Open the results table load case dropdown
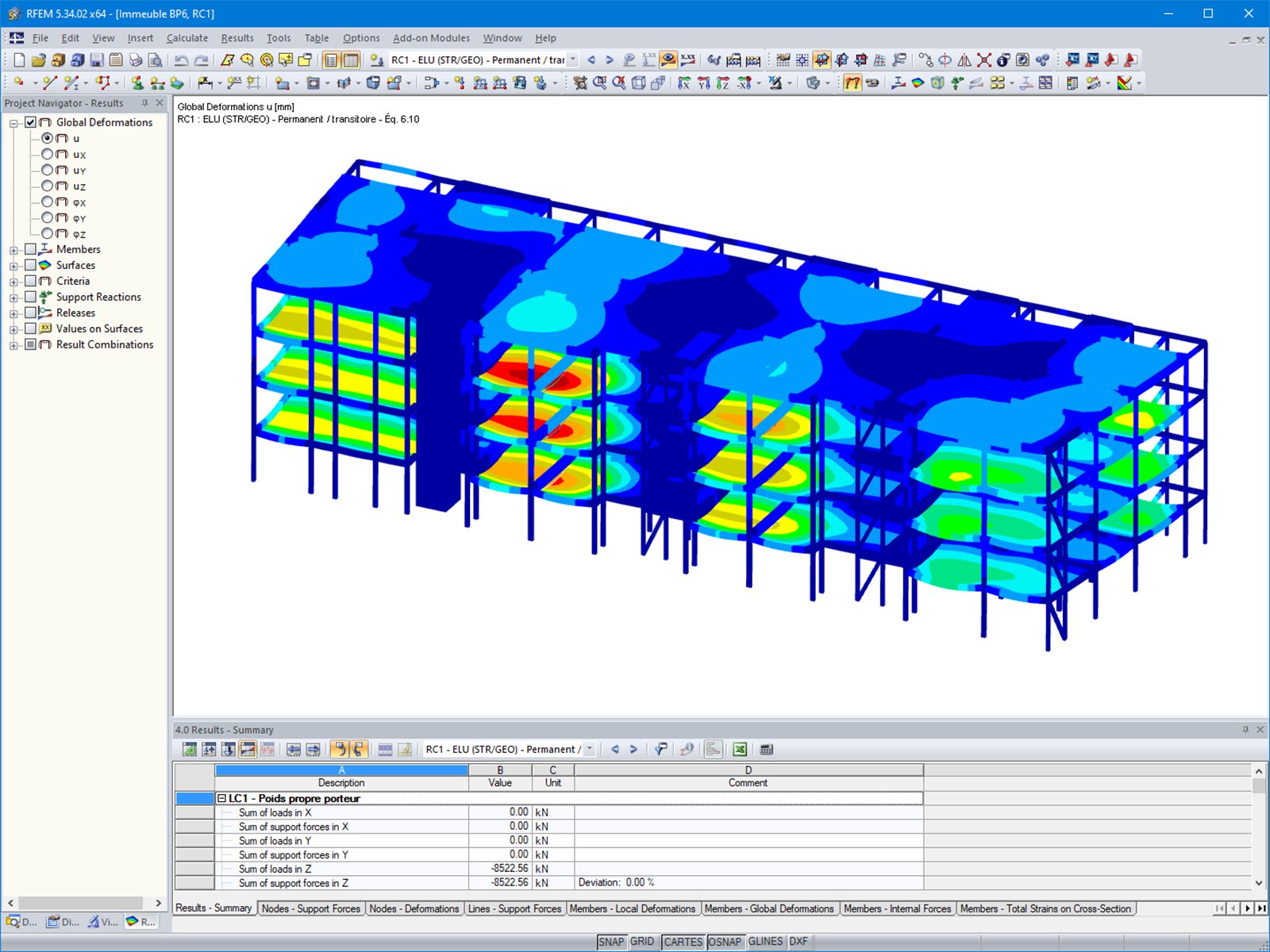Viewport: 1270px width, 952px height. click(x=590, y=750)
